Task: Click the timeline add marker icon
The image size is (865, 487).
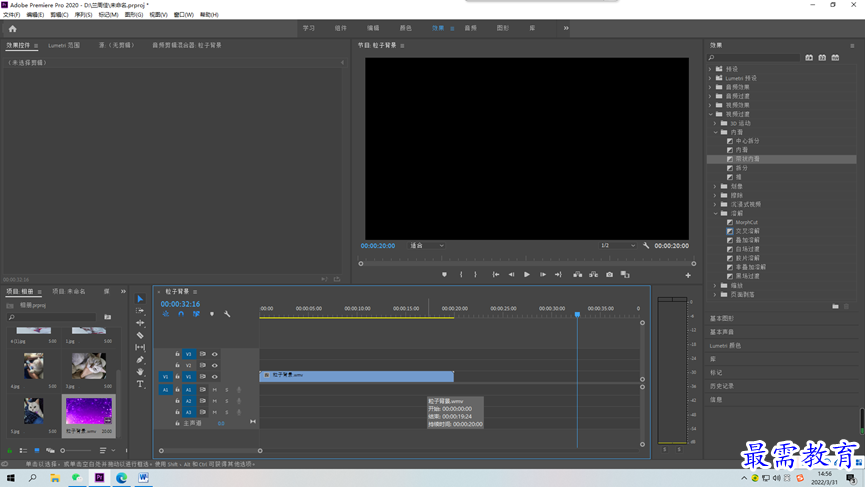Action: 212,314
